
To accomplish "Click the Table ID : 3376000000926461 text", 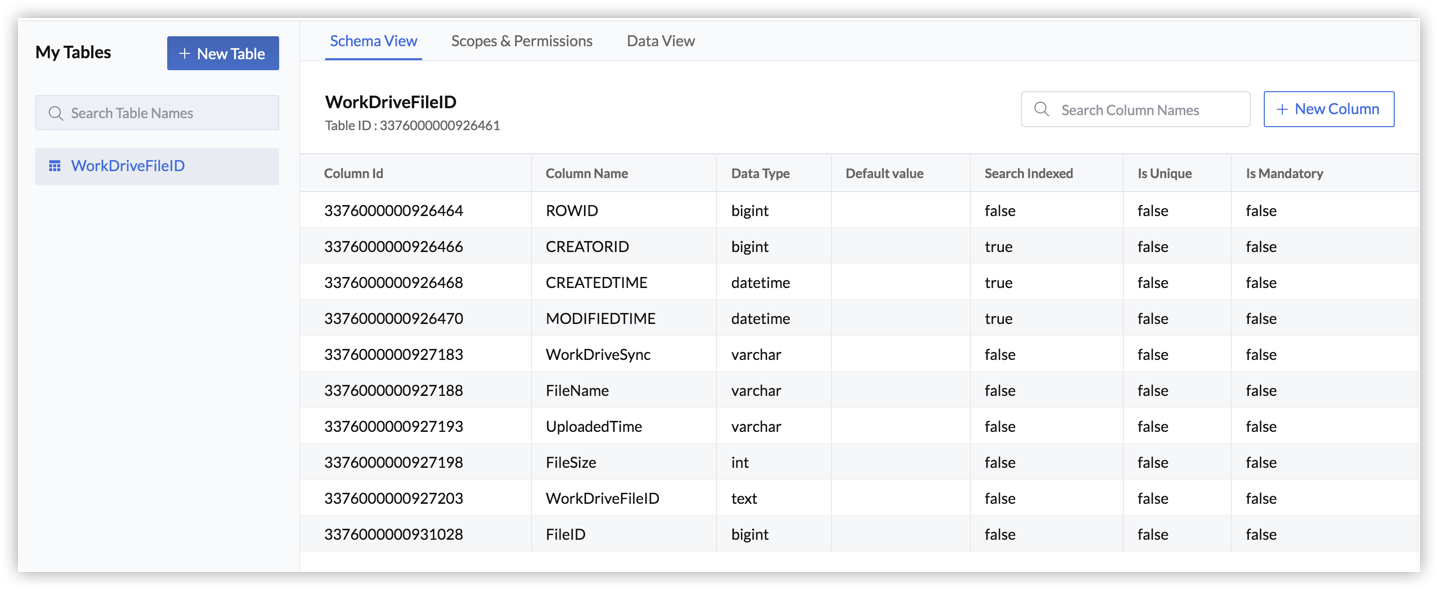I will tap(412, 126).
